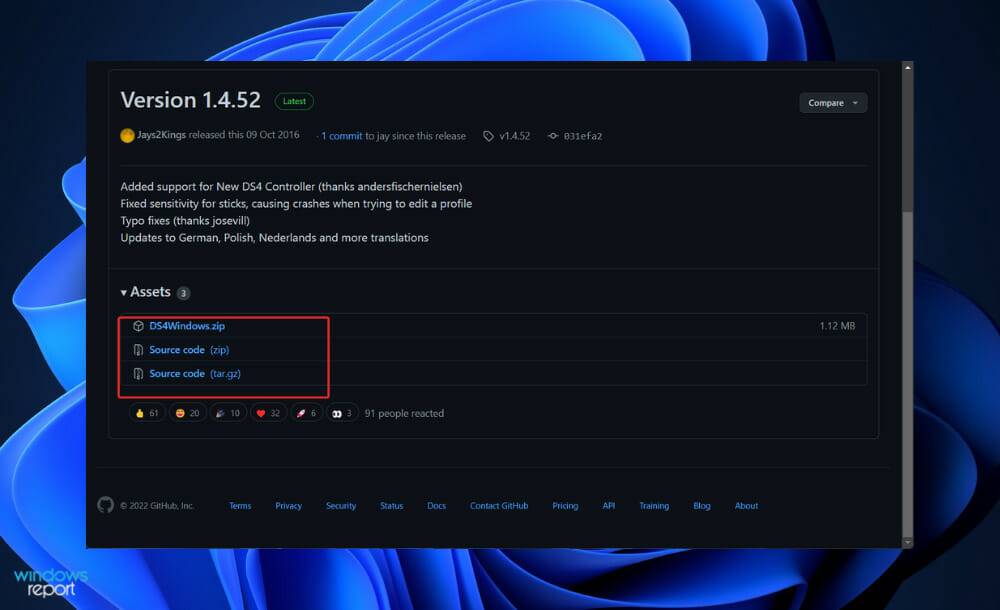
Task: Click the file icon beside Source code (tar.gz)
Action: pos(138,374)
